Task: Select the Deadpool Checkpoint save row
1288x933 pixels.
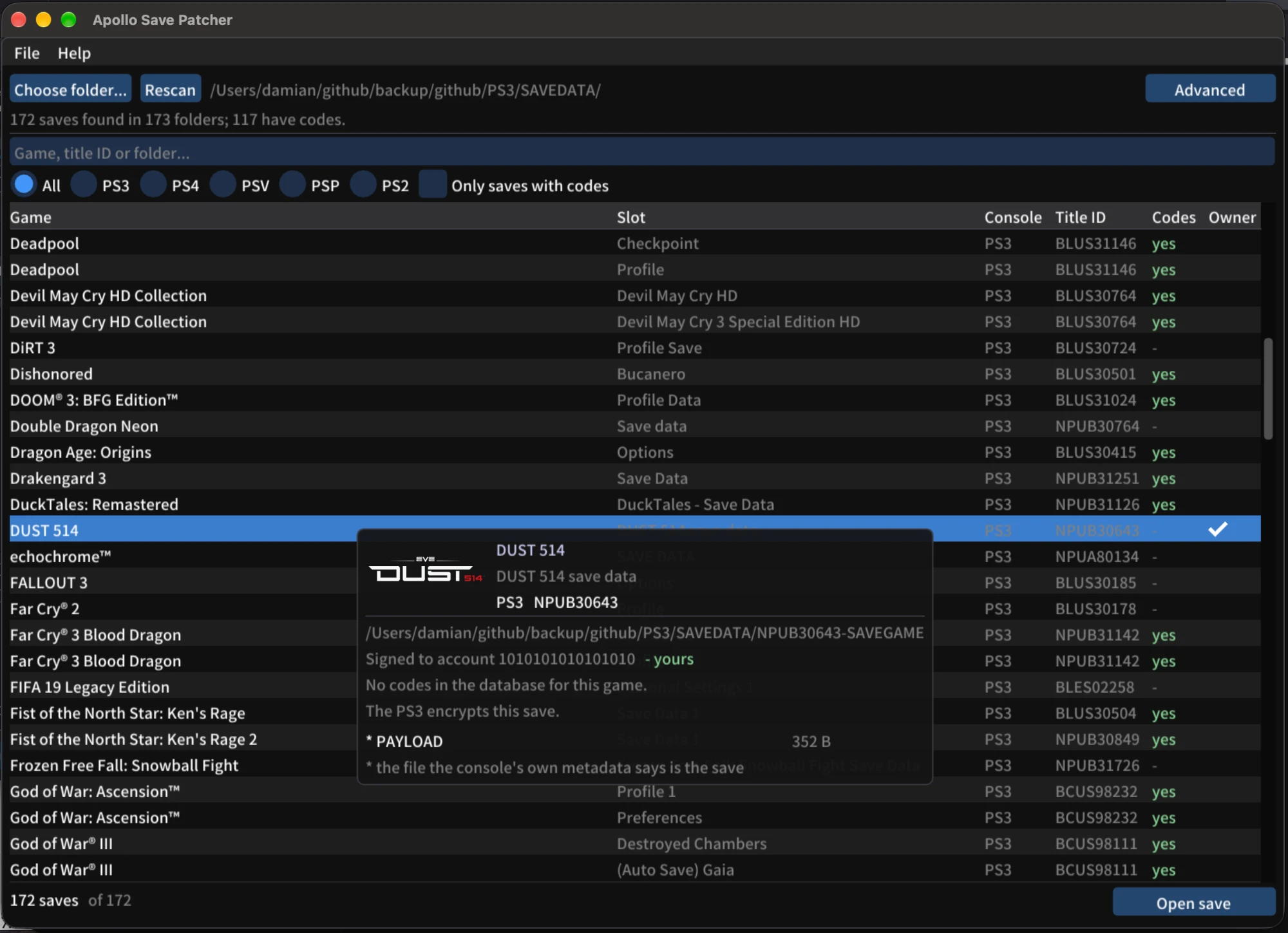Action: click(635, 243)
